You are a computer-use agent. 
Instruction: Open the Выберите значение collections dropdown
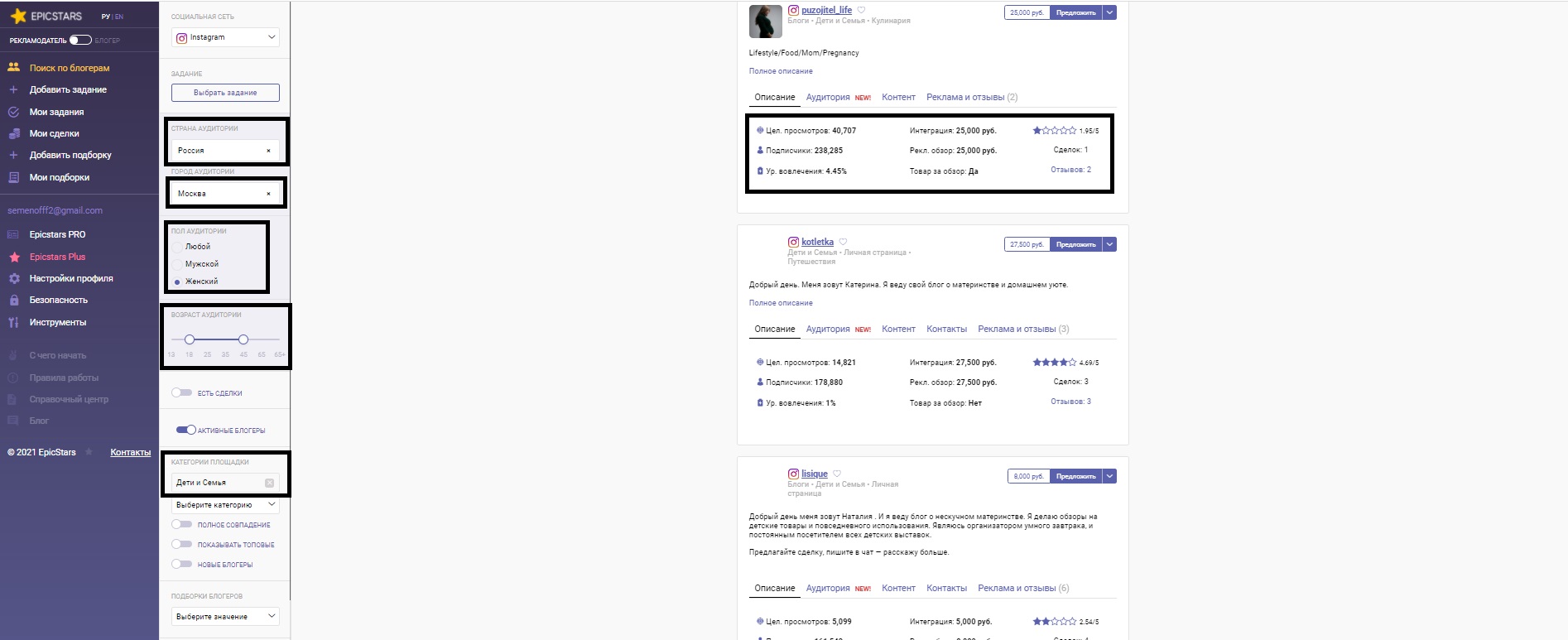click(x=225, y=617)
